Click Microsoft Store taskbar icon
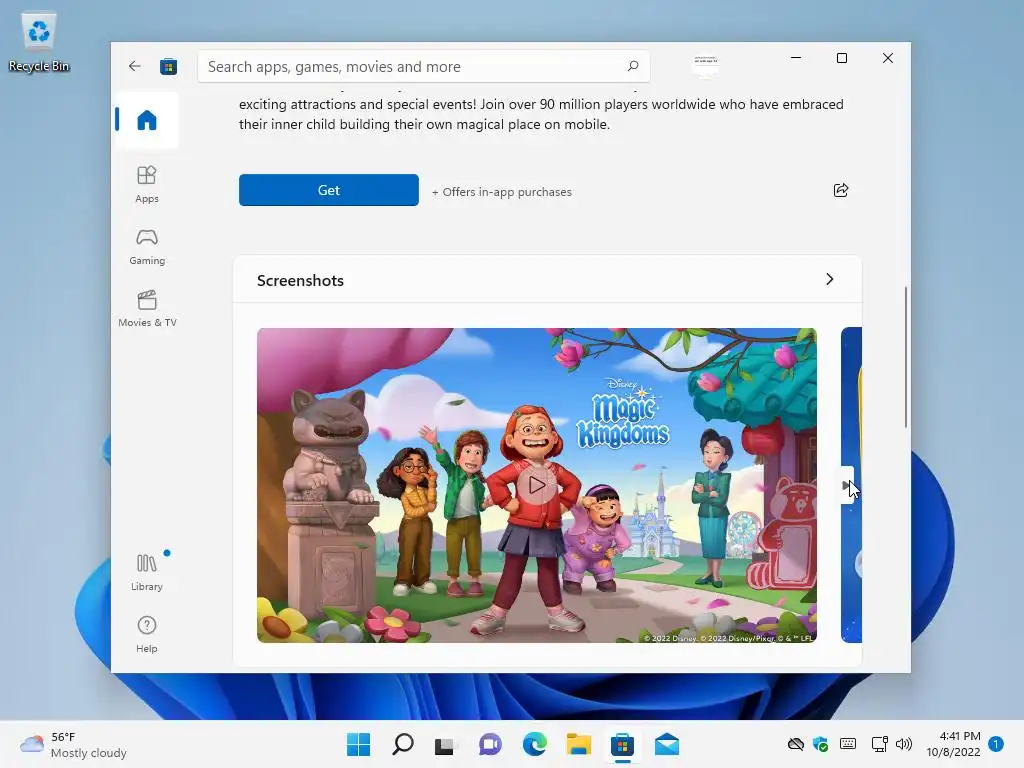Viewport: 1024px width, 768px height. pos(622,744)
